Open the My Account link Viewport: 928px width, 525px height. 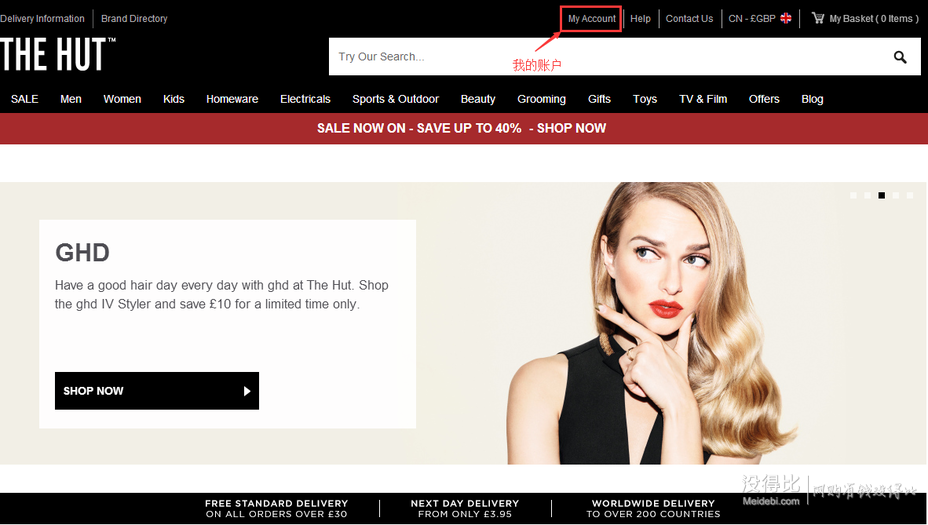[x=592, y=18]
